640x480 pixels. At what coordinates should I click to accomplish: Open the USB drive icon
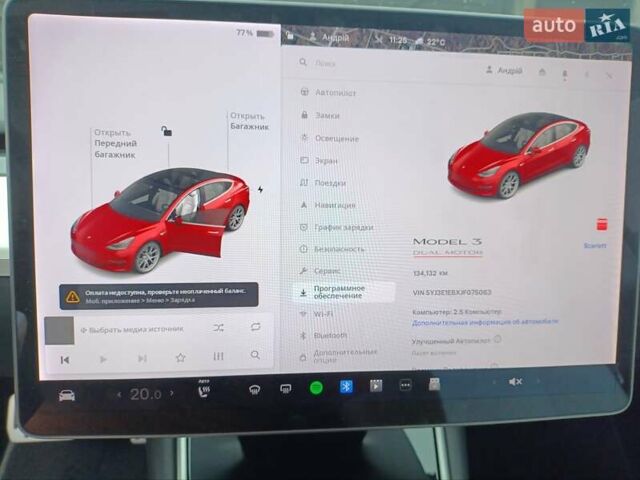pyautogui.click(x=434, y=384)
